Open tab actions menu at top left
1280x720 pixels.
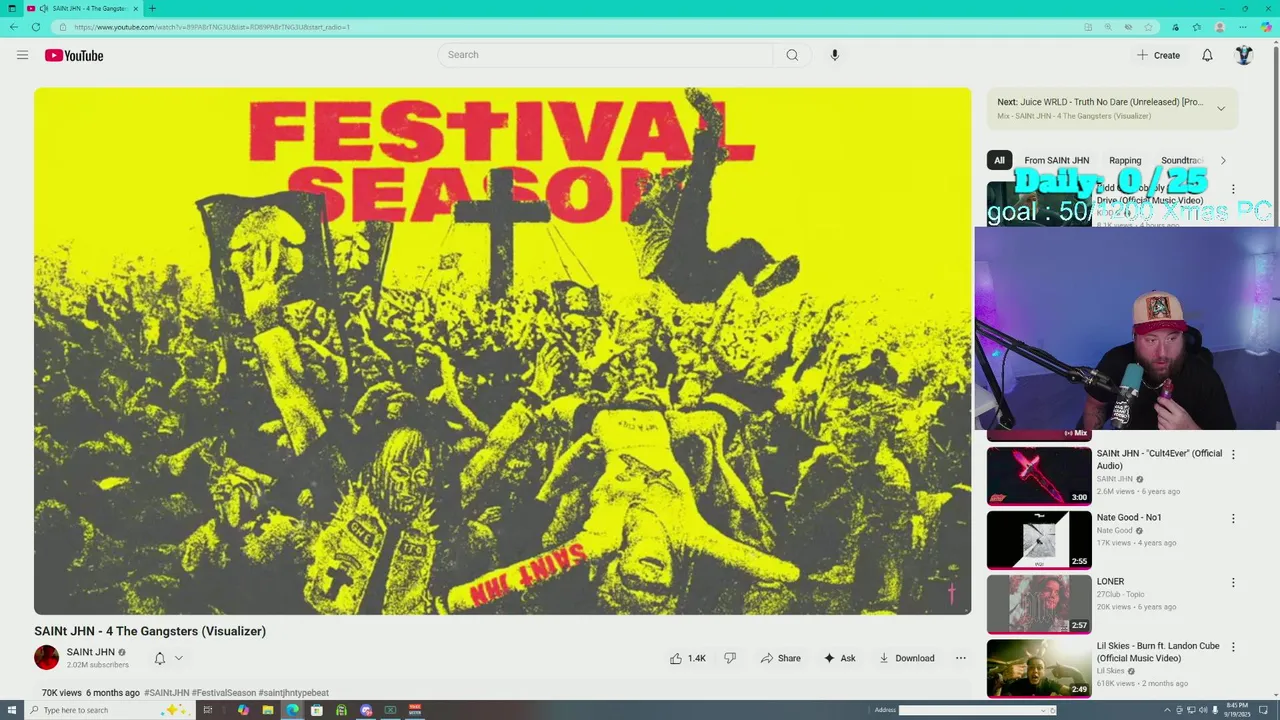[12, 8]
